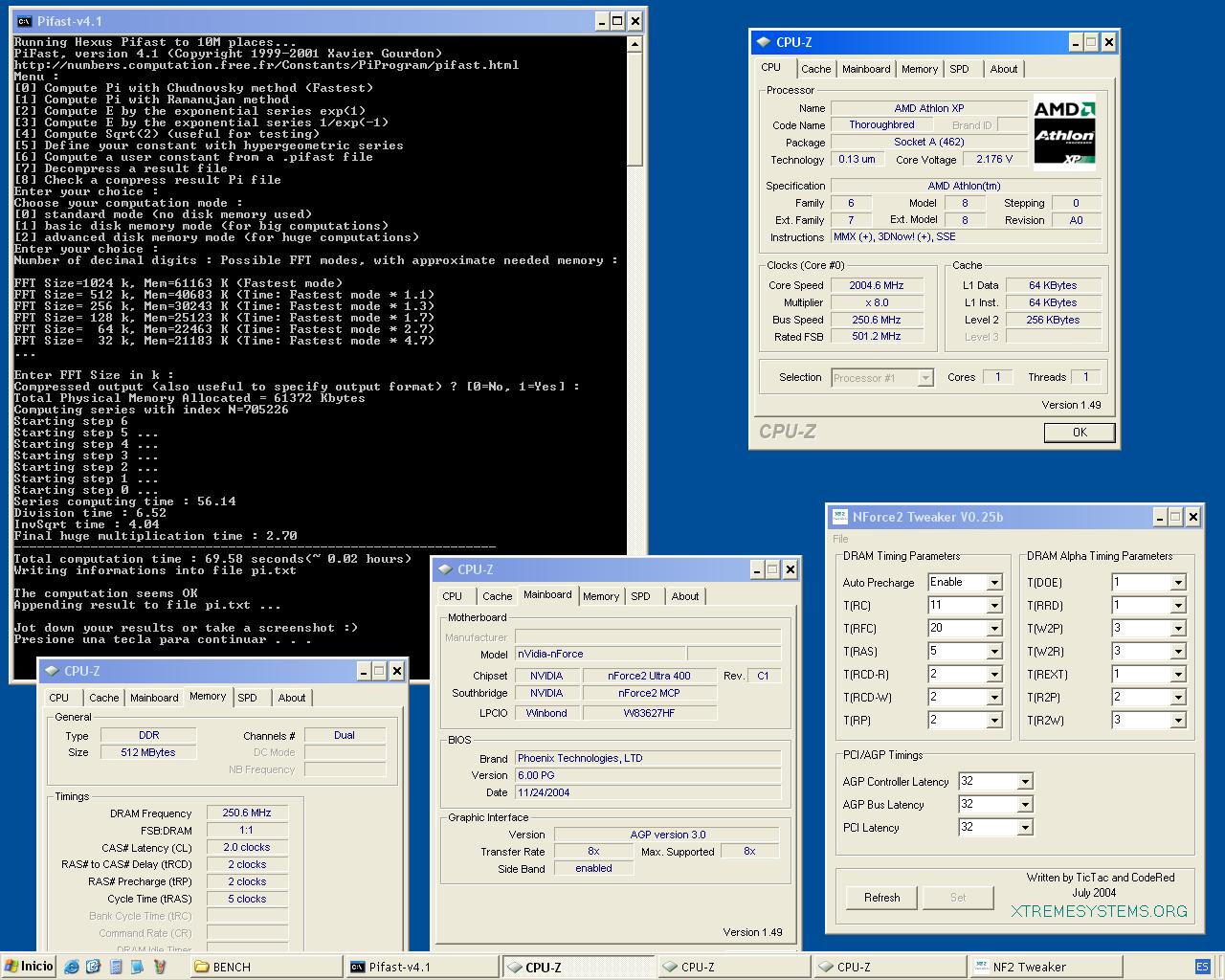The image size is (1225, 980).
Task: Click the Core Voltage value 2.176 V
Action: click(x=994, y=159)
